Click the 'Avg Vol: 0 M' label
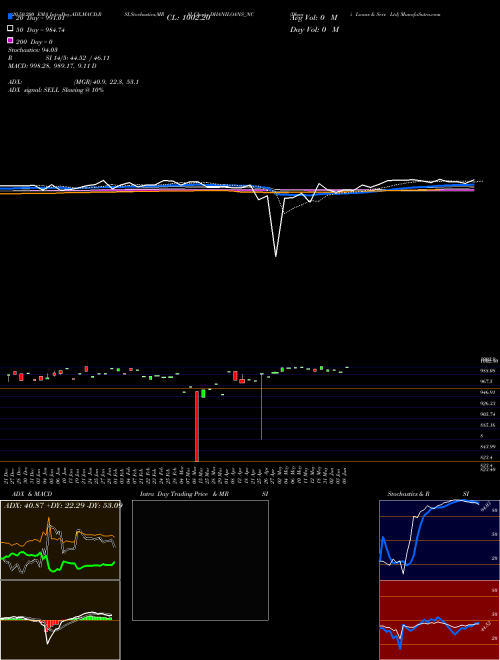 click(x=314, y=18)
